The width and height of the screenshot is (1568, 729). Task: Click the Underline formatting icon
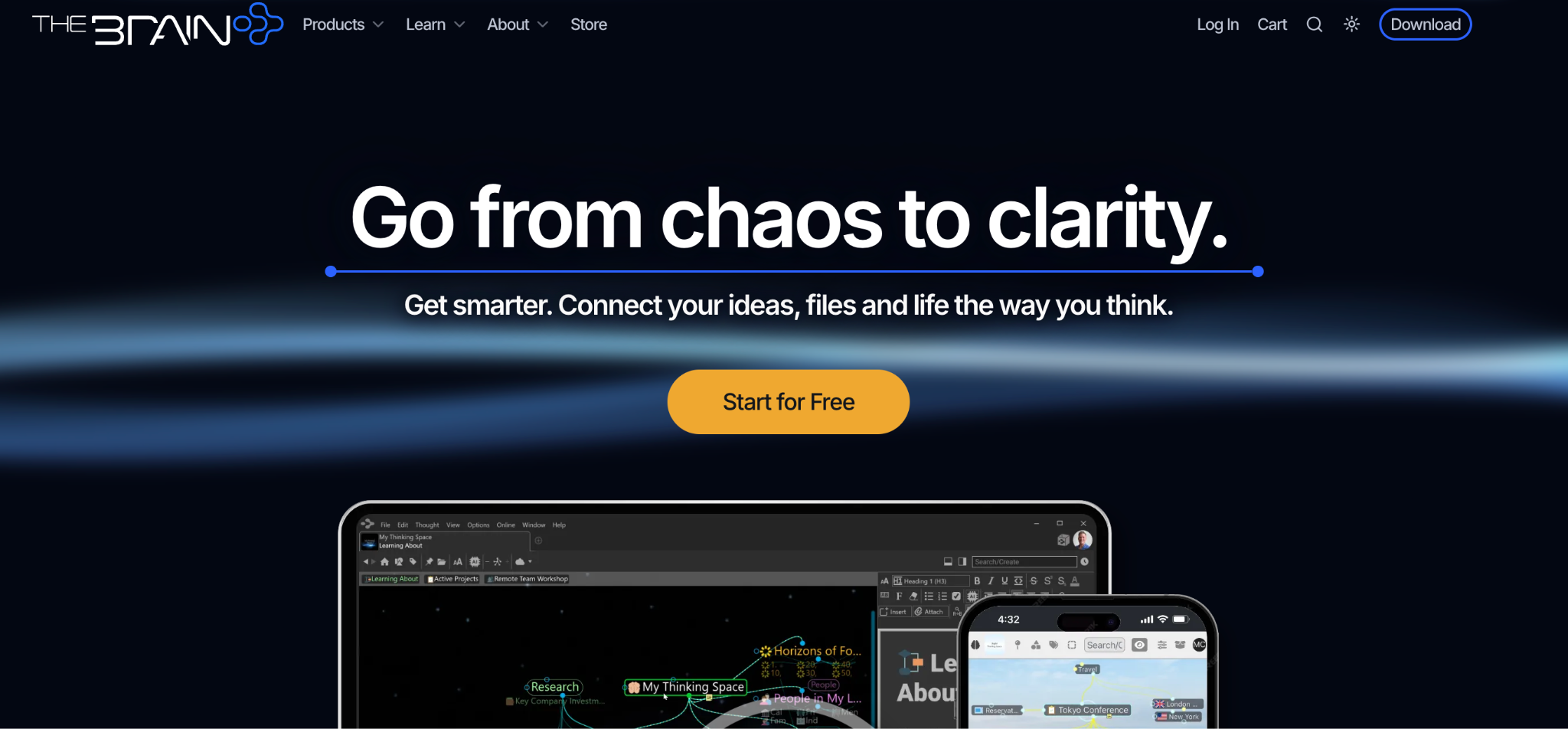(x=1004, y=581)
